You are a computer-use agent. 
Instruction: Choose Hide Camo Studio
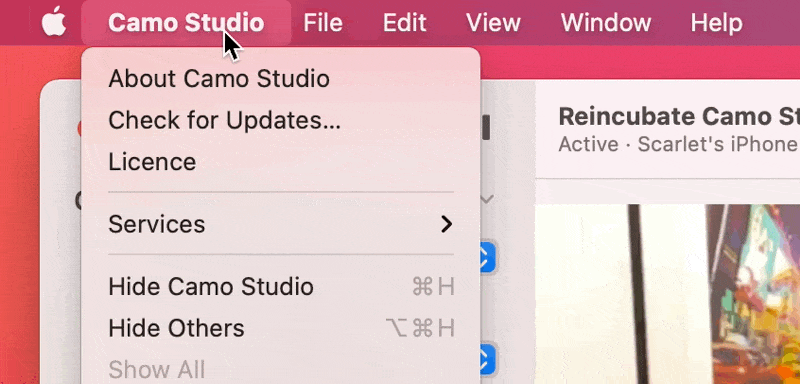click(x=281, y=286)
